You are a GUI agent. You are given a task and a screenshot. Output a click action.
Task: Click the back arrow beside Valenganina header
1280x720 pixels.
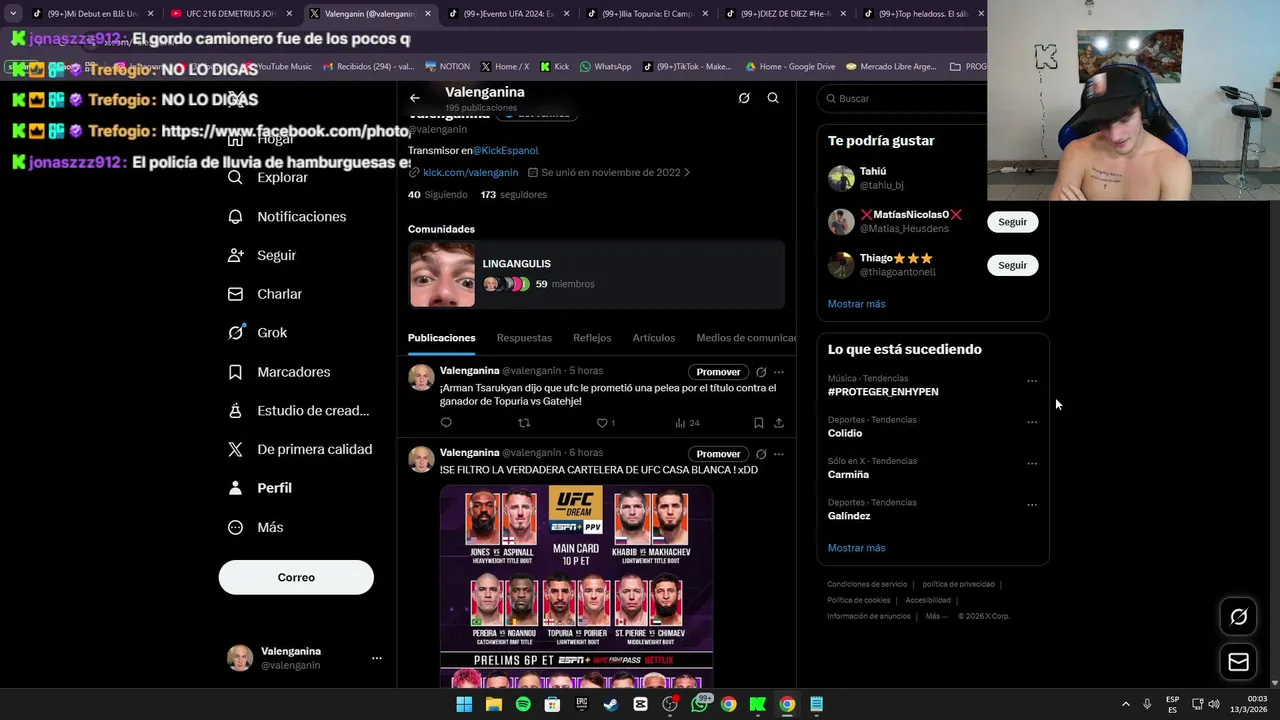(415, 98)
